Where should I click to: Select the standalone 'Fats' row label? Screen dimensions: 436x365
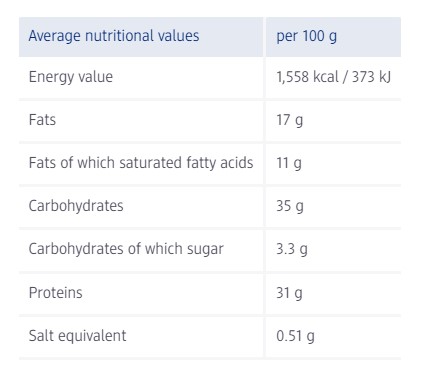(42, 120)
